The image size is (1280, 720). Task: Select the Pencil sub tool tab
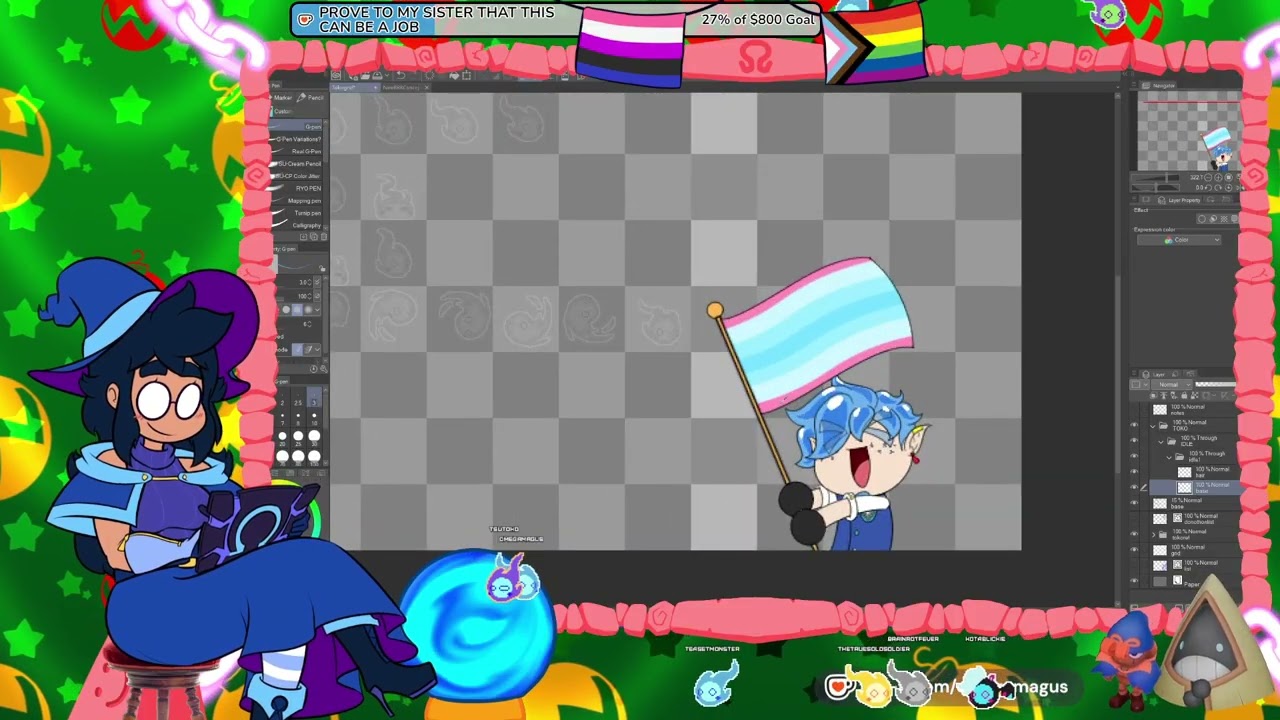click(x=310, y=98)
